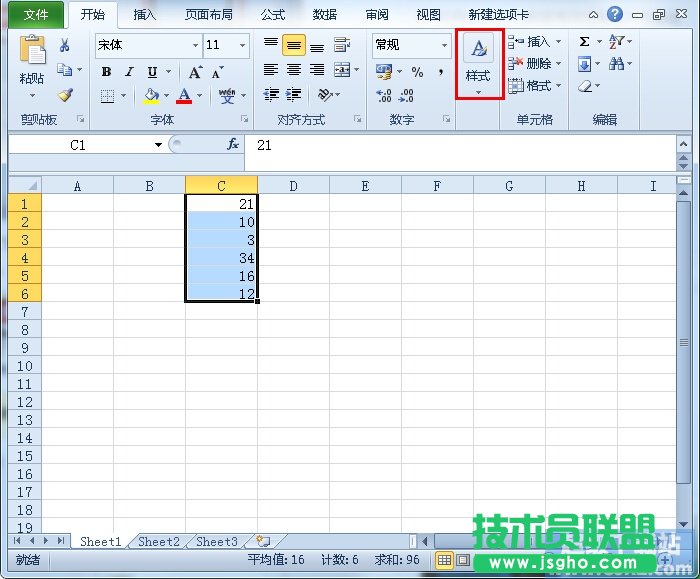The image size is (700, 579).
Task: Click the cell borders icon
Action: [x=107, y=96]
